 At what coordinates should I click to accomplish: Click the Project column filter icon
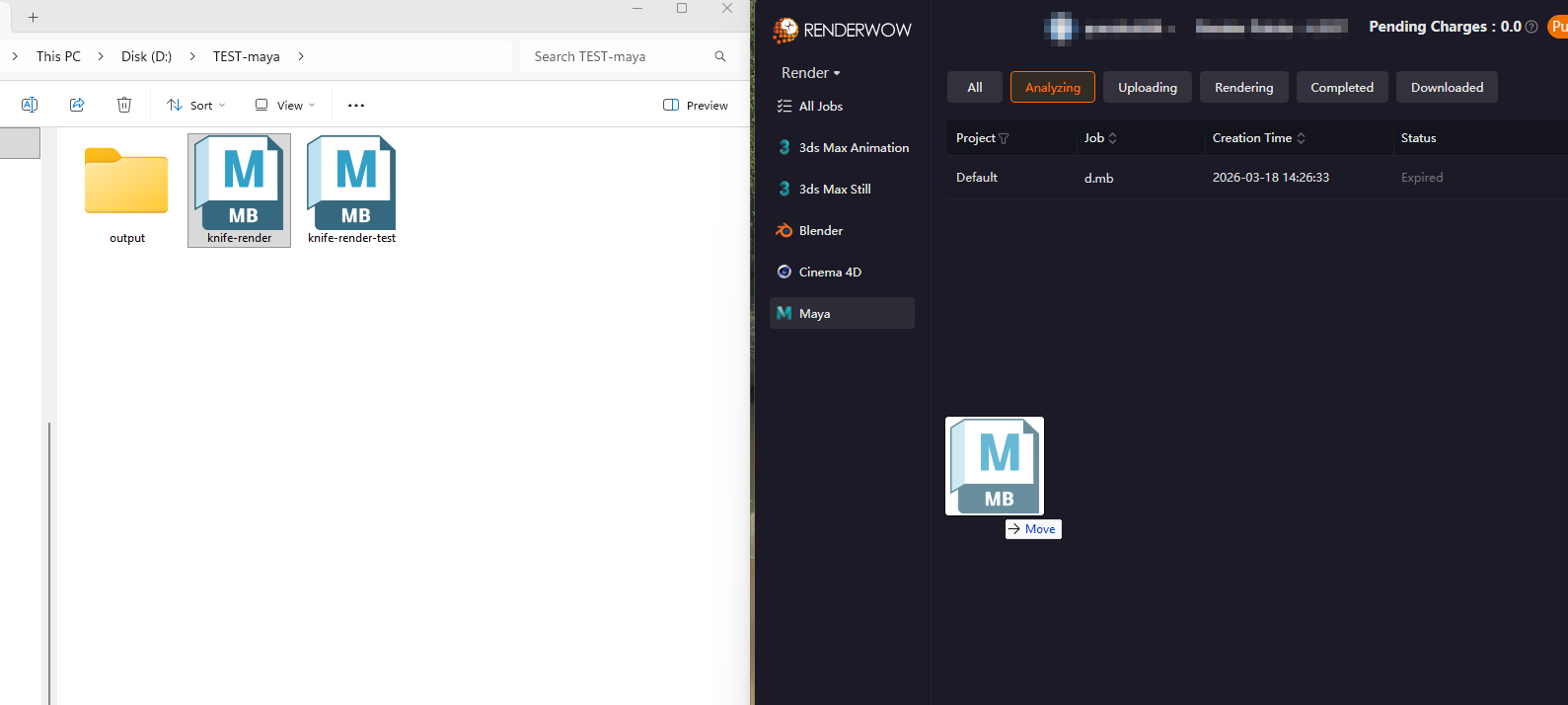tap(1004, 138)
